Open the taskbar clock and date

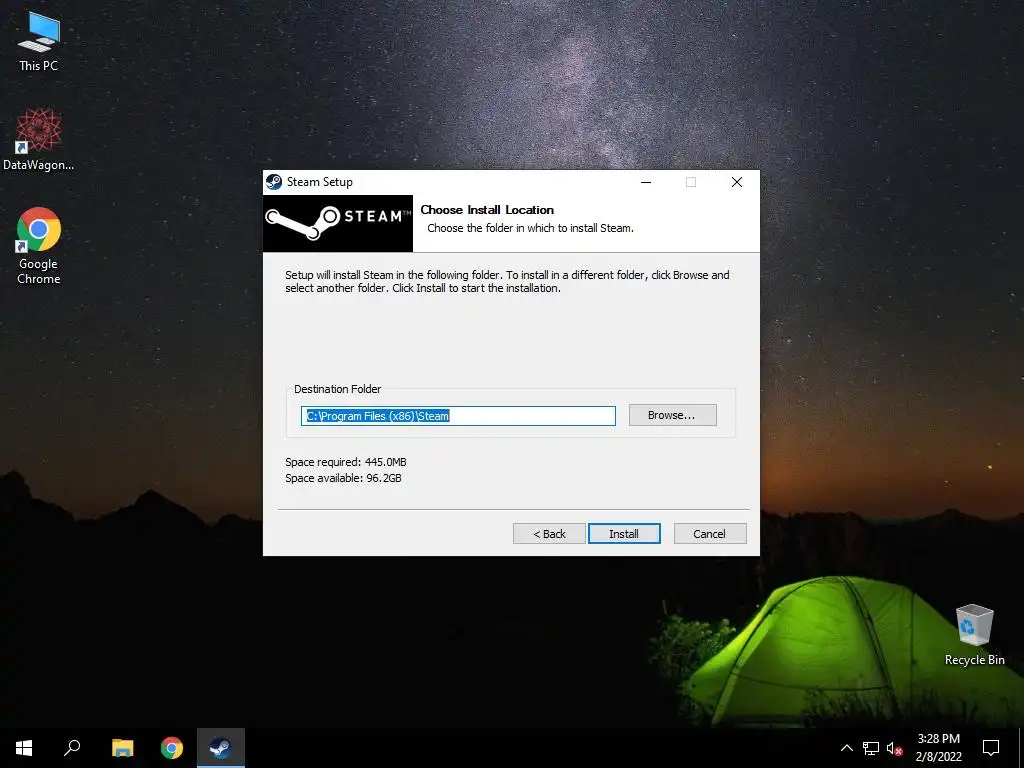(938, 748)
